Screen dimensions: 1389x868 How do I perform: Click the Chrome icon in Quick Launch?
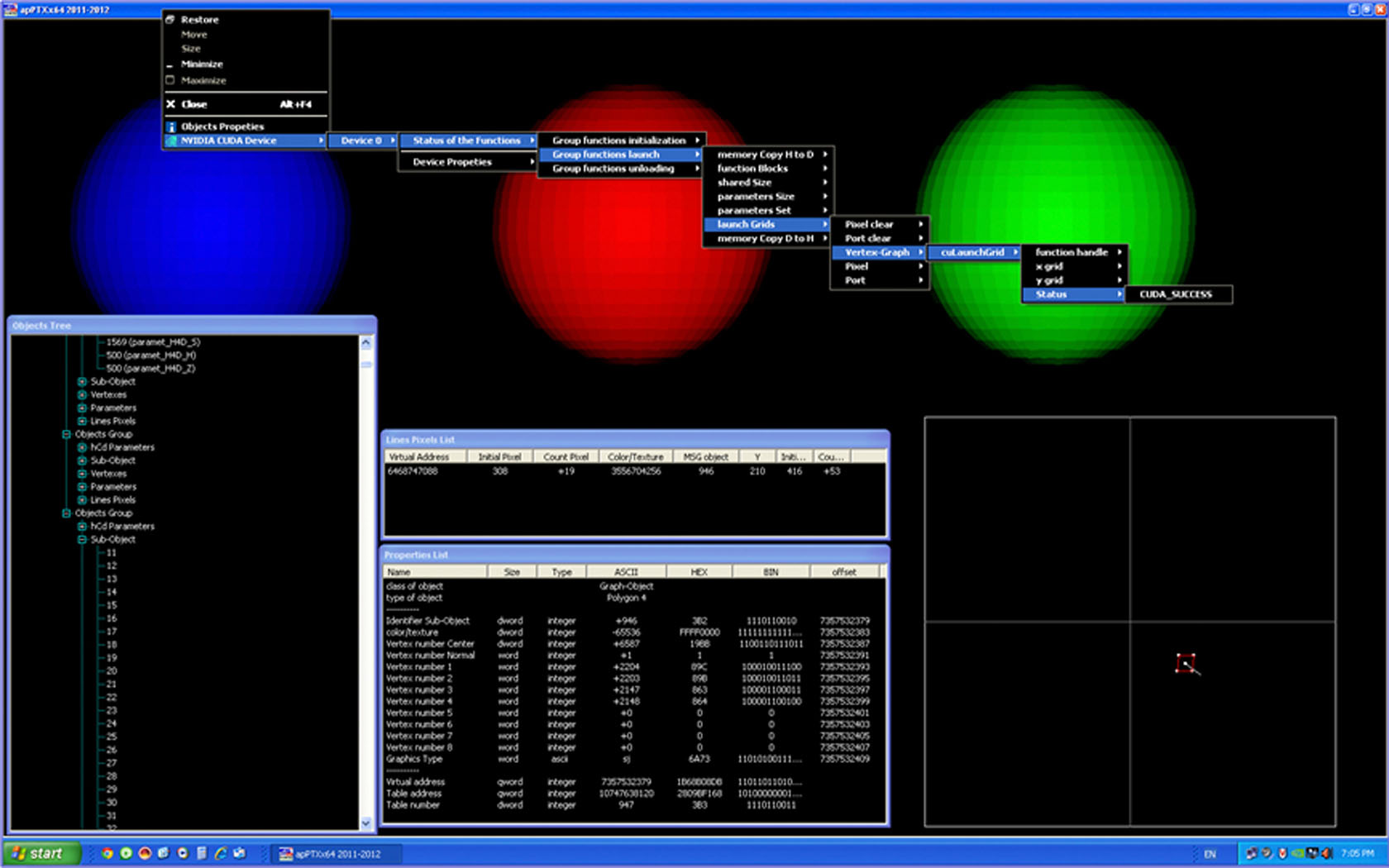107,853
